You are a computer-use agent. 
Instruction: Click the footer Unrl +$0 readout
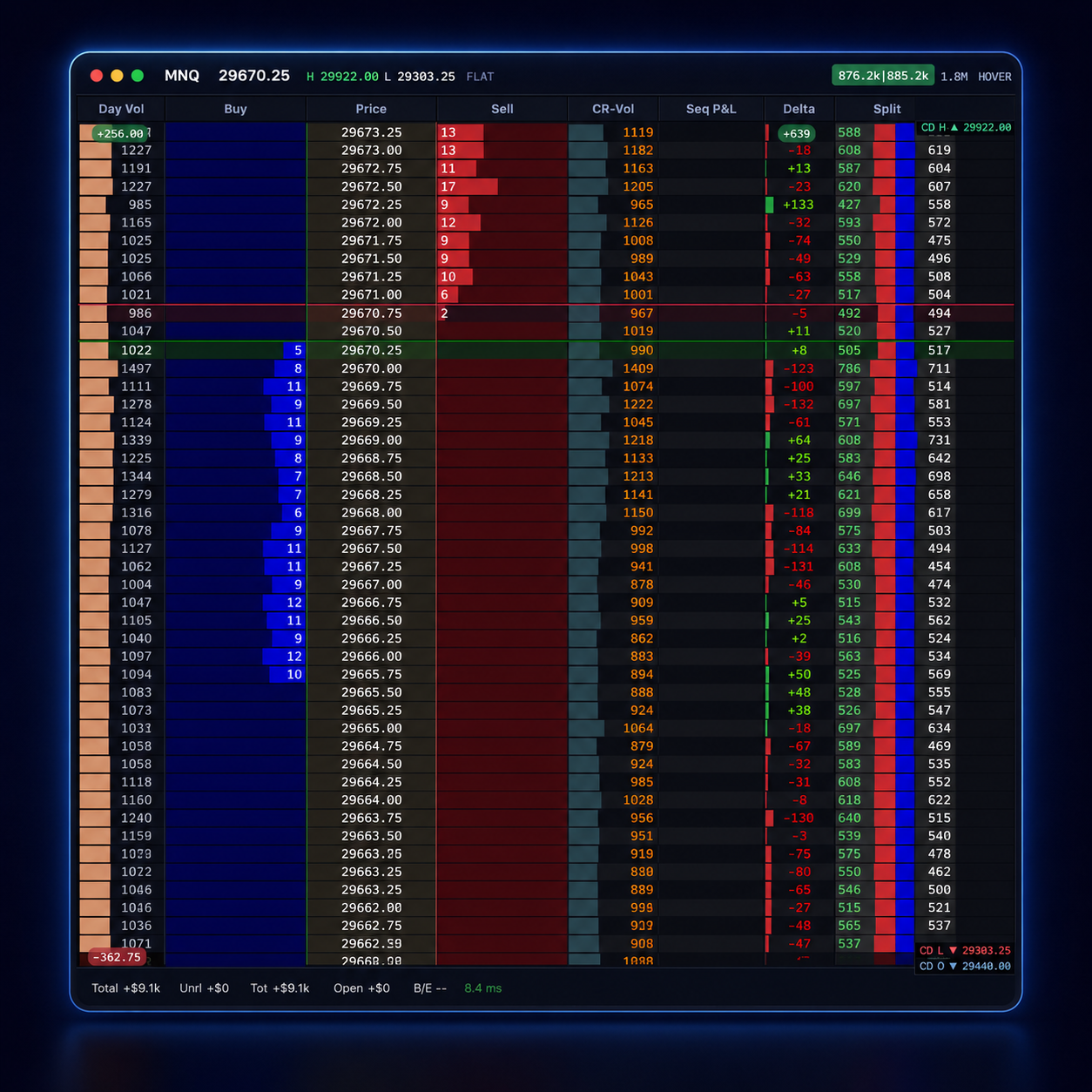click(x=205, y=988)
